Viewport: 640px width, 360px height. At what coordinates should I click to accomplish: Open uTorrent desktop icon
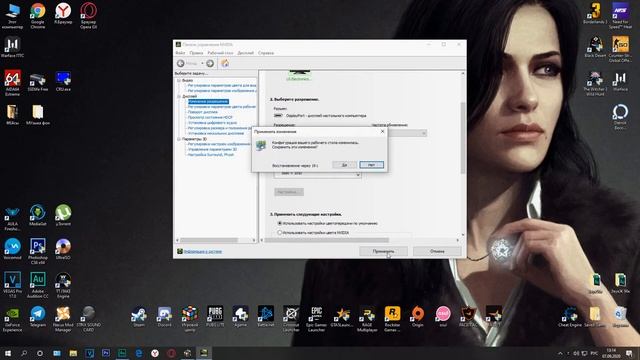coord(63,215)
